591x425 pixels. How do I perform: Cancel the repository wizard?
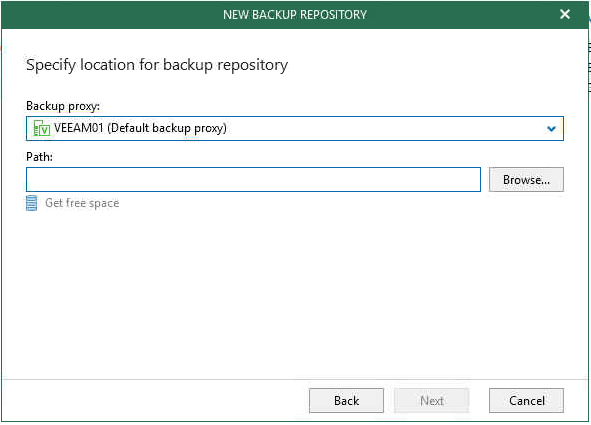pos(527,401)
